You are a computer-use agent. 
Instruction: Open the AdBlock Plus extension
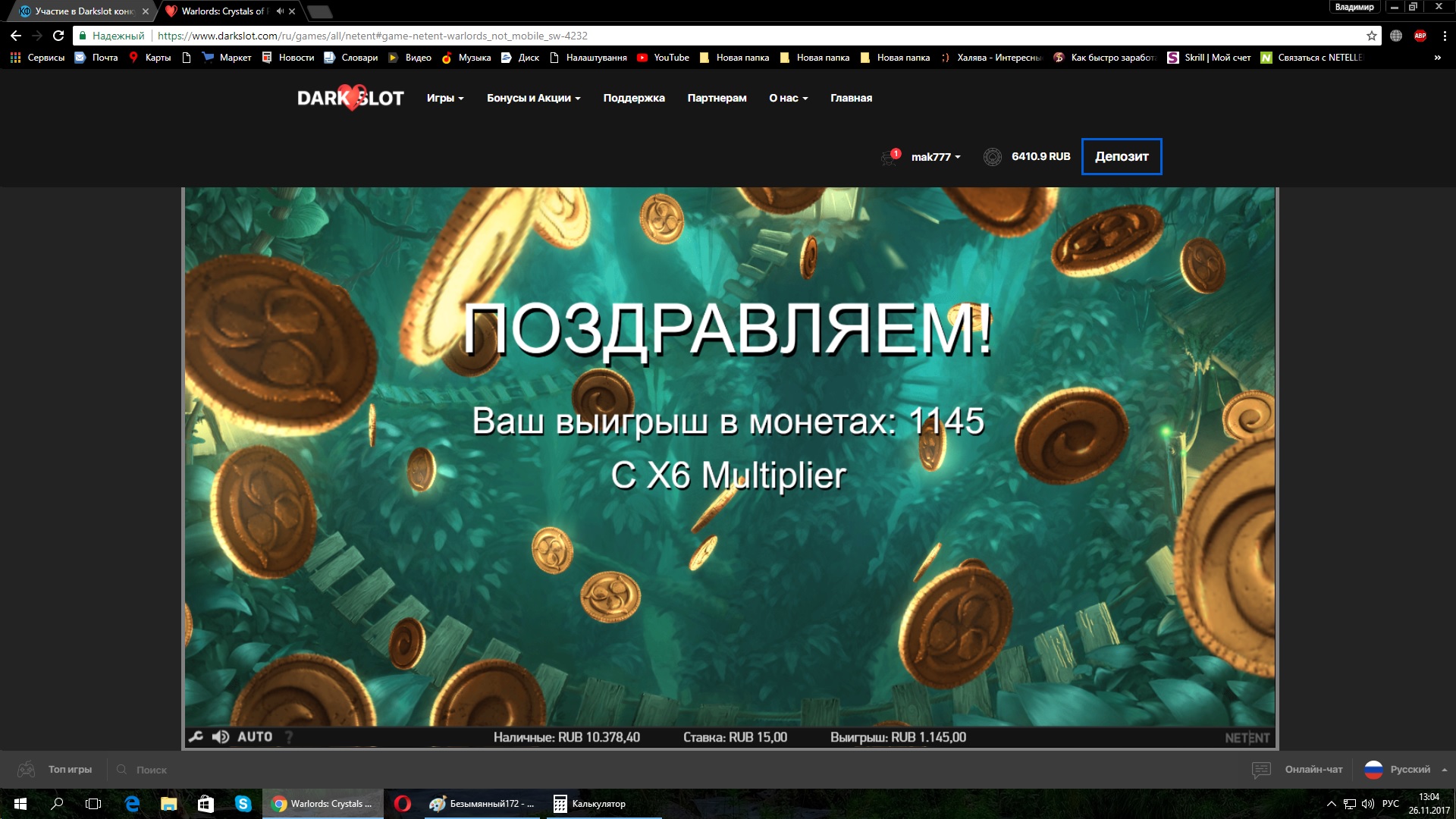pos(1420,36)
